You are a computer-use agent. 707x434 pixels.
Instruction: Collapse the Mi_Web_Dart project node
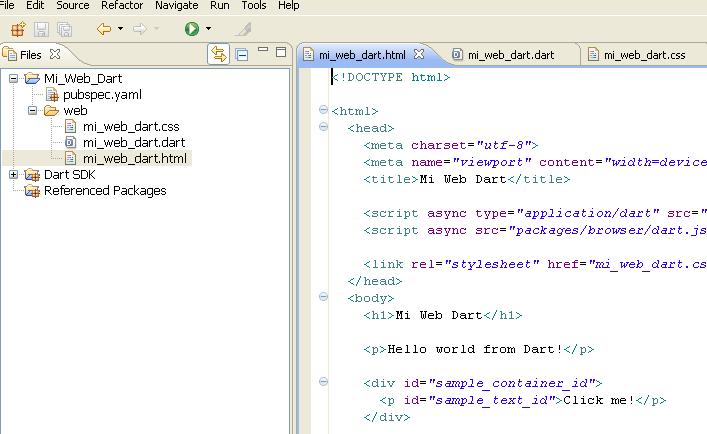point(14,78)
